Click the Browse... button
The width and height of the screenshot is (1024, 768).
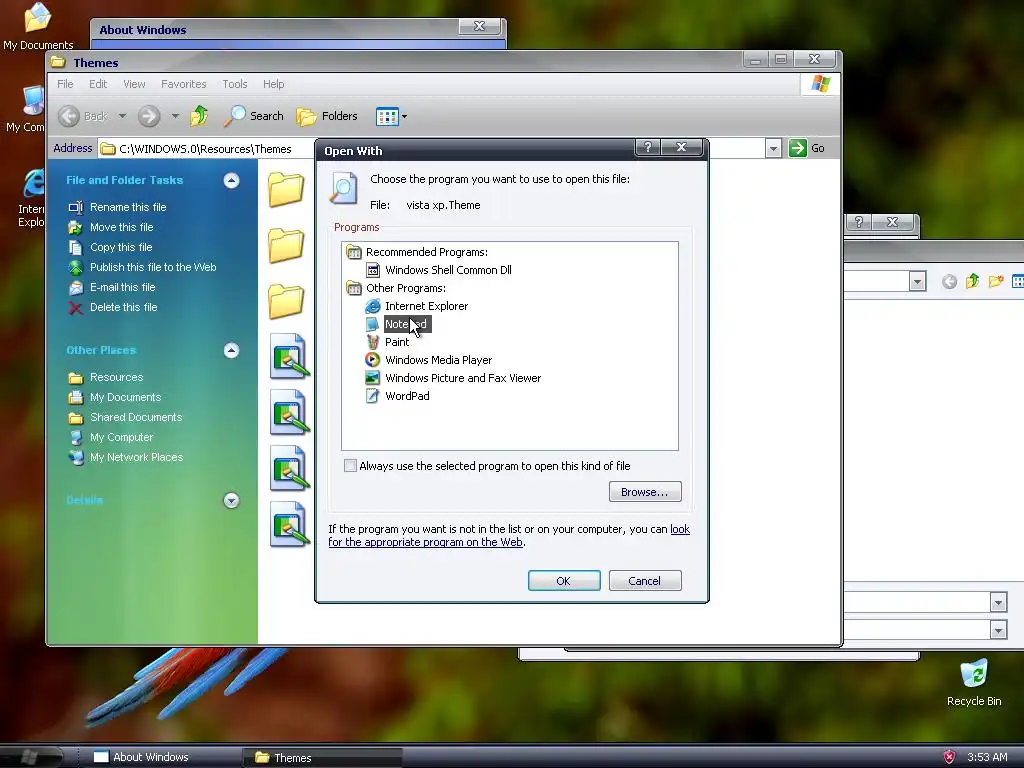tap(645, 492)
